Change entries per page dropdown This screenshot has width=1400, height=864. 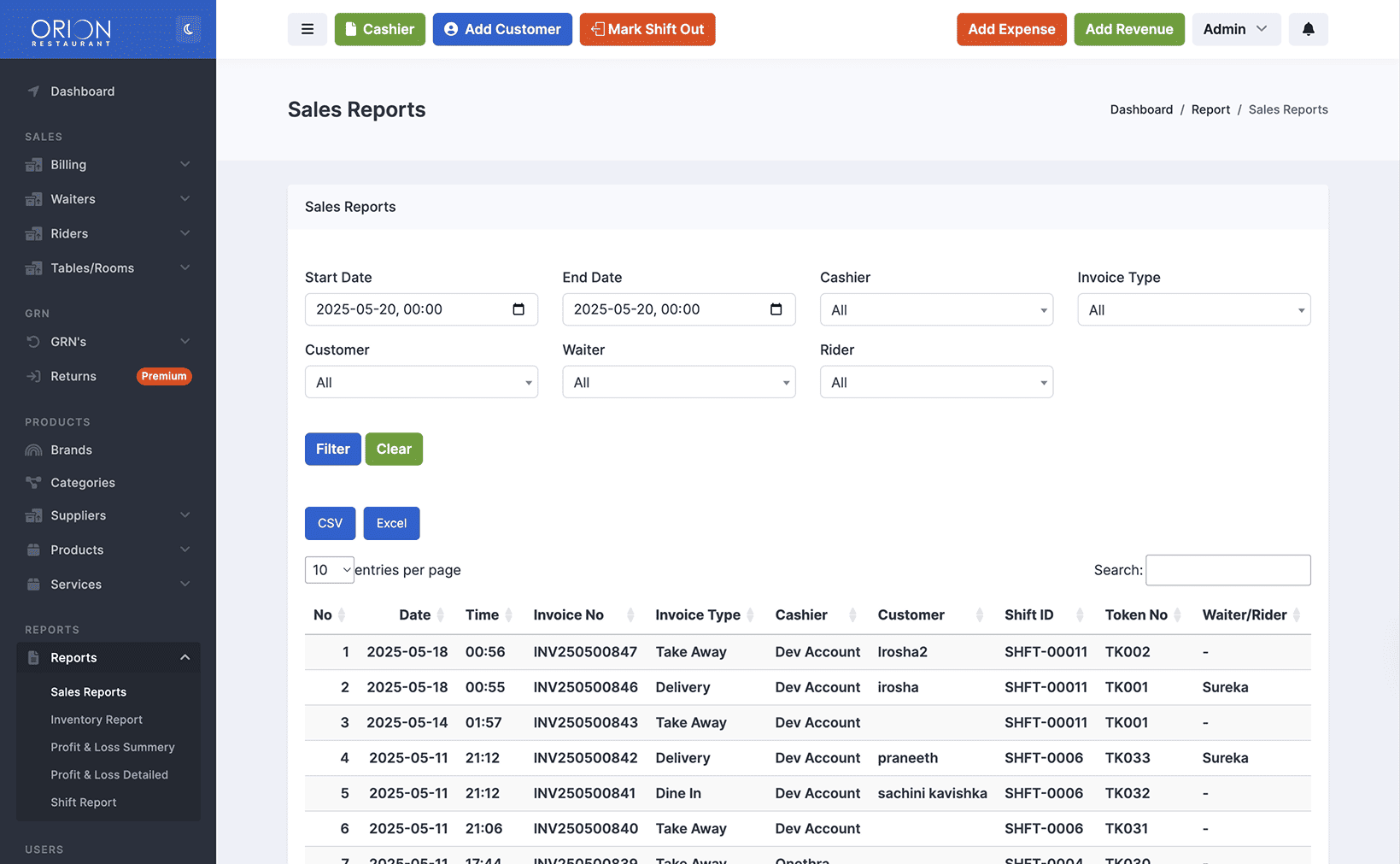(x=330, y=570)
